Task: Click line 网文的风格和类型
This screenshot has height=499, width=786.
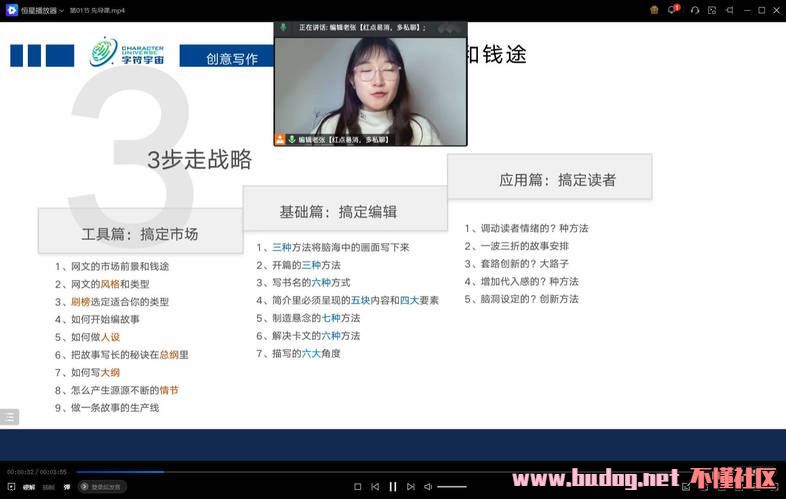Action: click(x=102, y=284)
